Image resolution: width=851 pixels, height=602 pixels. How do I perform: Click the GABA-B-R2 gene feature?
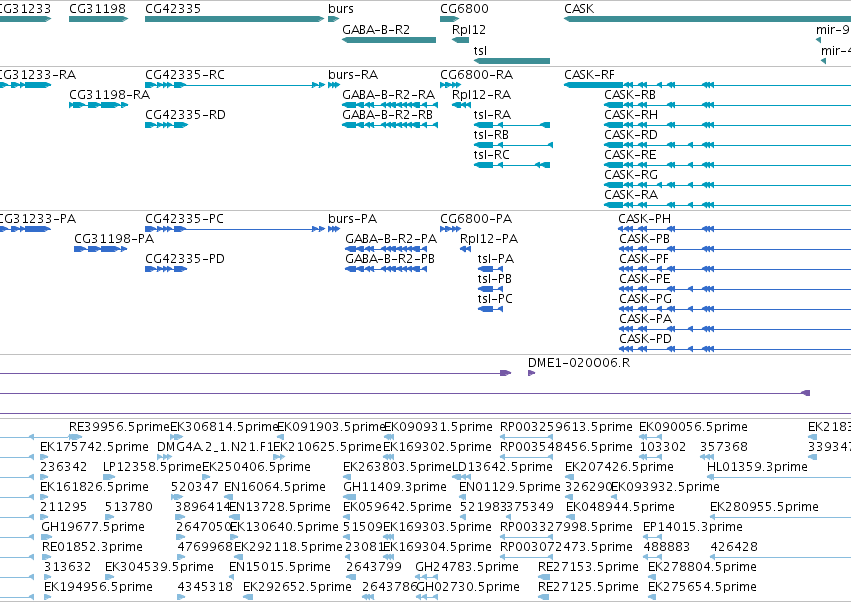point(389,40)
